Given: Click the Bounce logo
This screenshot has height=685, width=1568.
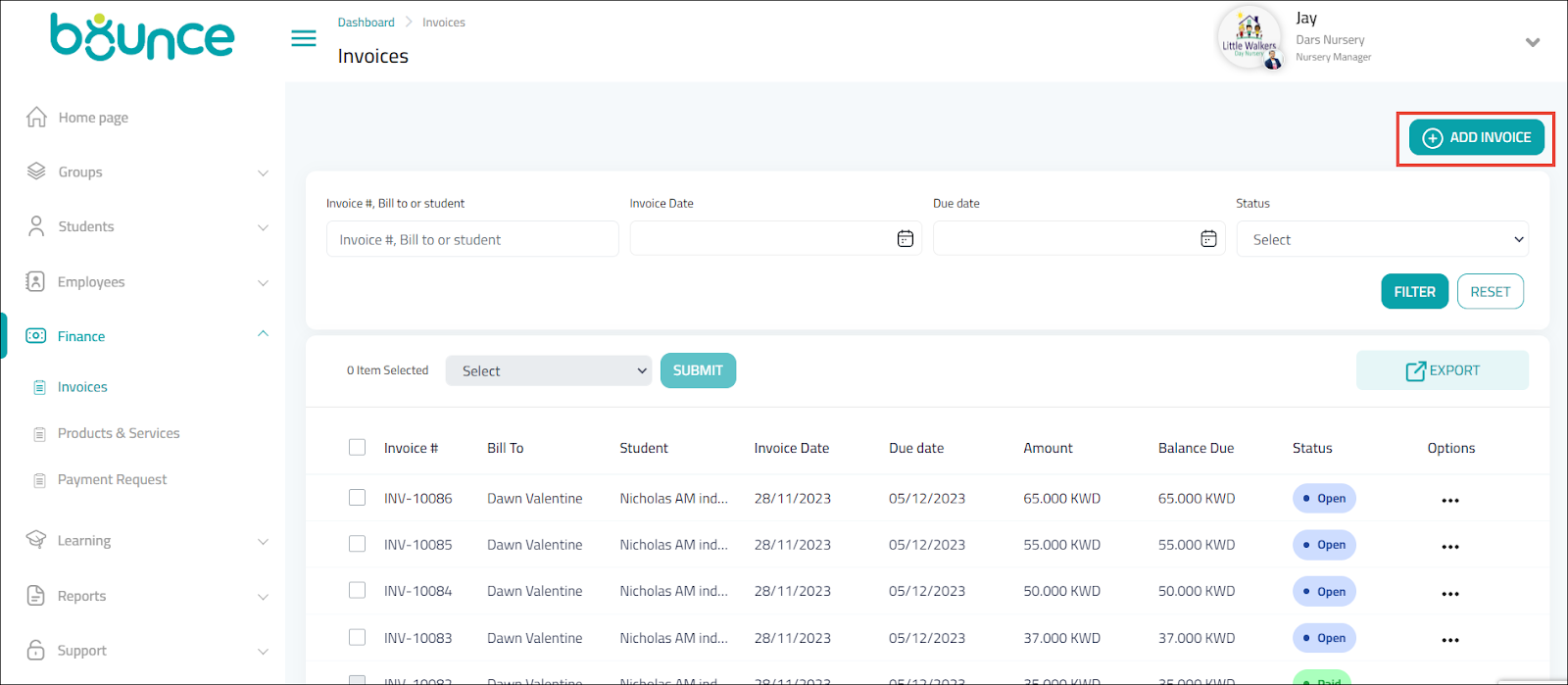Looking at the screenshot, I should 142,37.
